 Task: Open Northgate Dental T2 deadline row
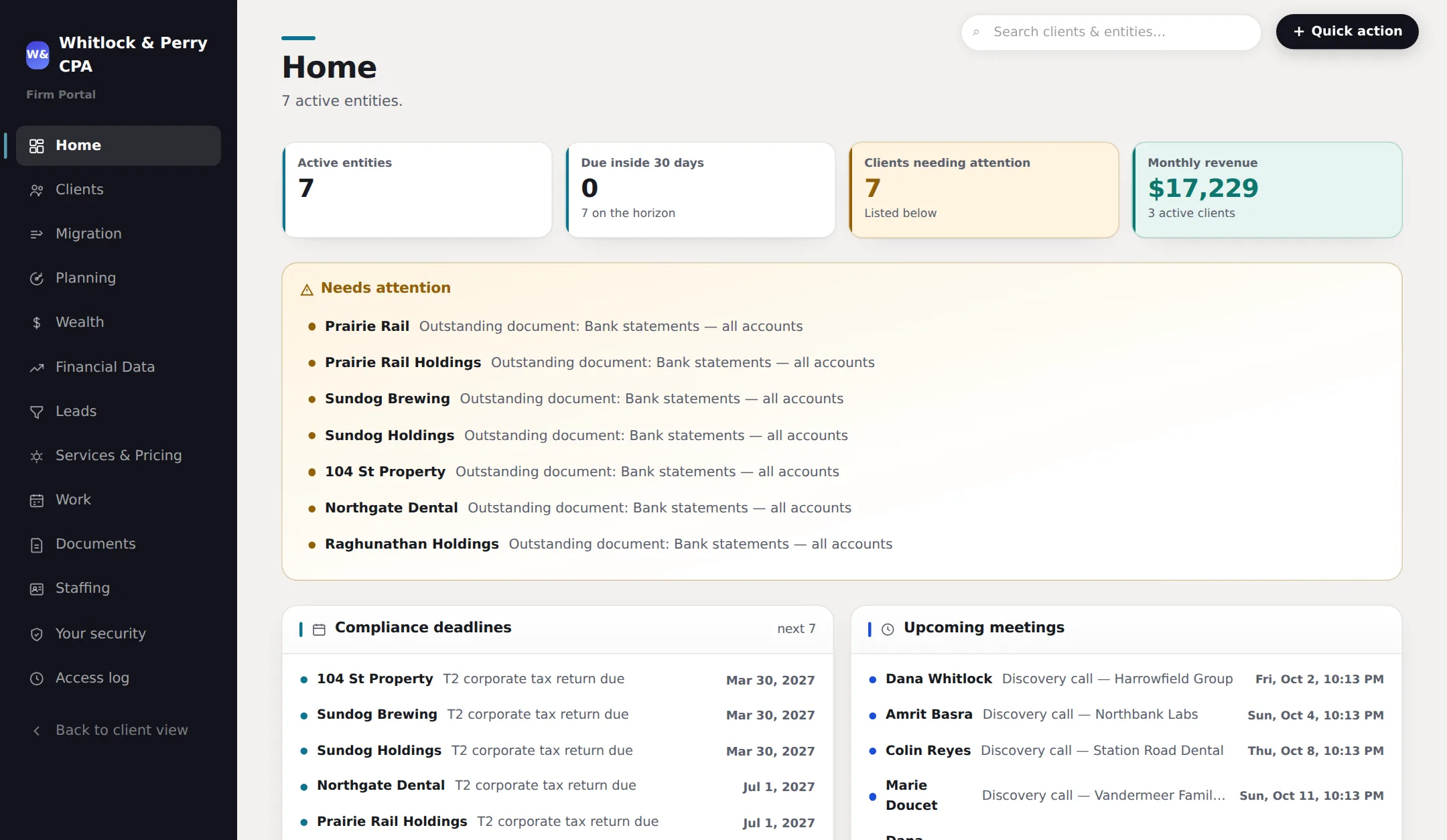tap(557, 786)
